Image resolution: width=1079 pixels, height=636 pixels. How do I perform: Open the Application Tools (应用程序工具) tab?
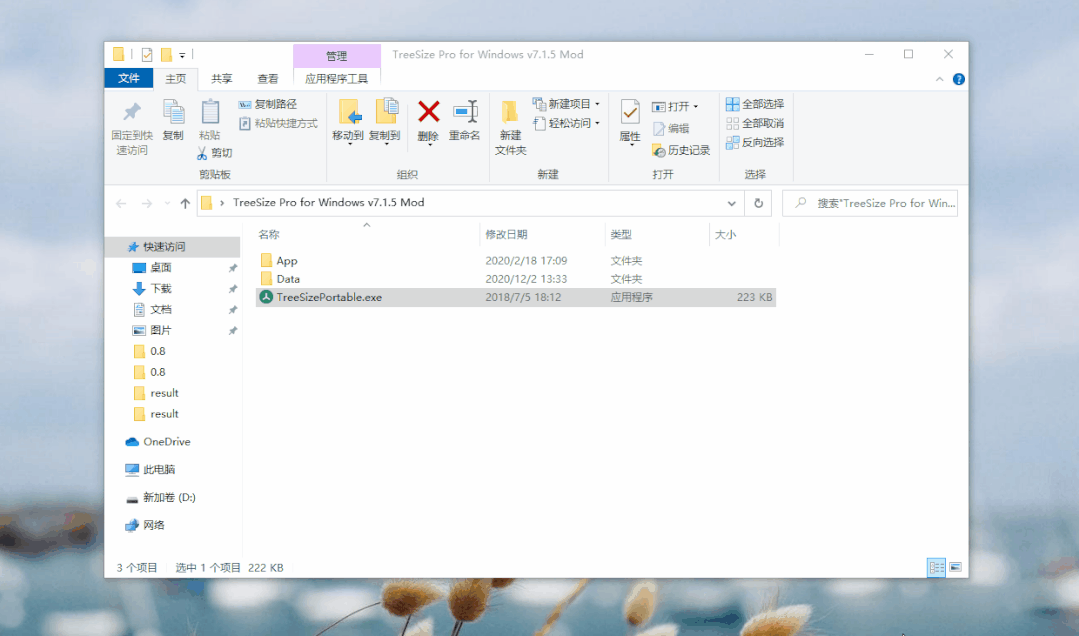[x=336, y=79]
